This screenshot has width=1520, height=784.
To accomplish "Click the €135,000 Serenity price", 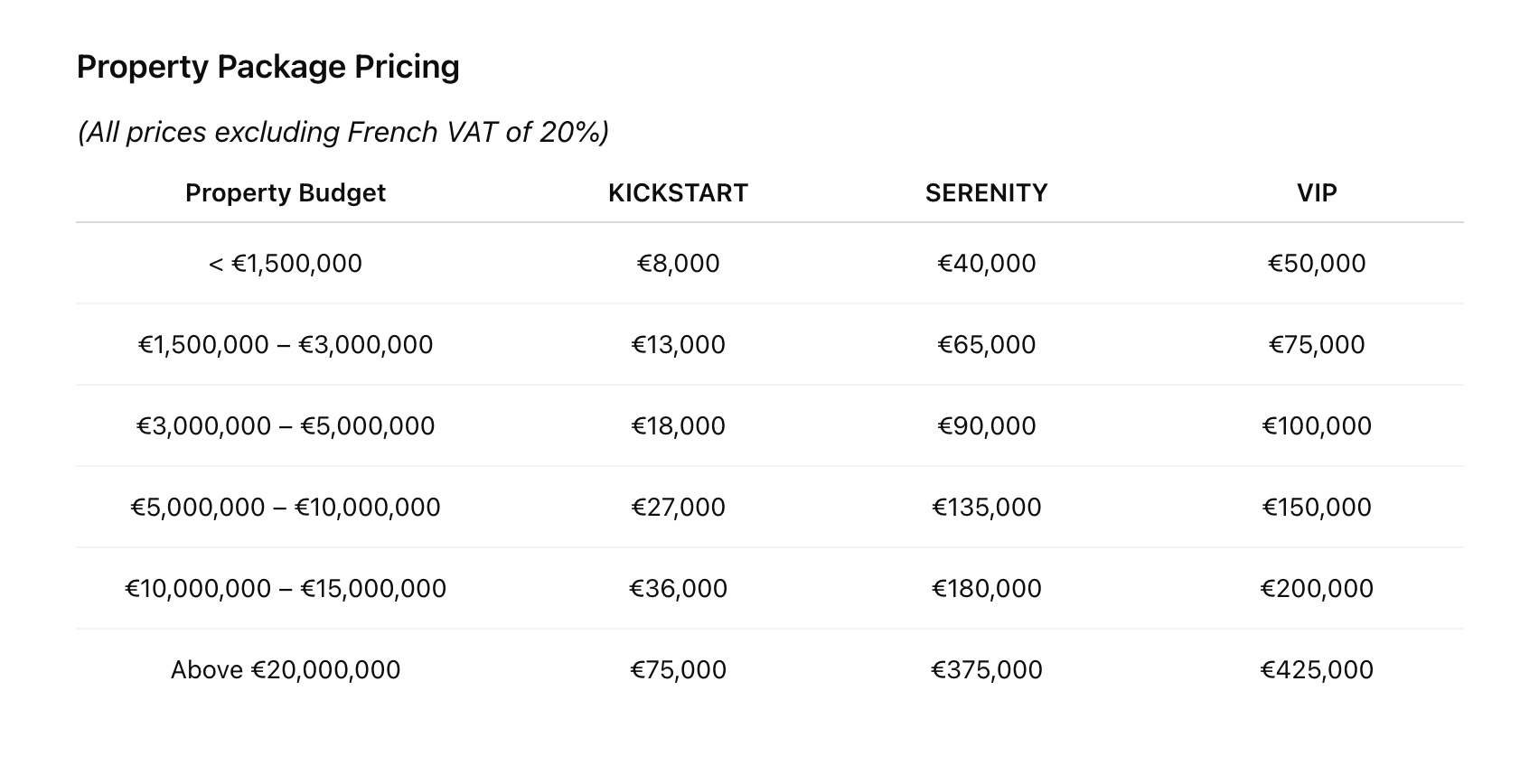I will (x=986, y=507).
